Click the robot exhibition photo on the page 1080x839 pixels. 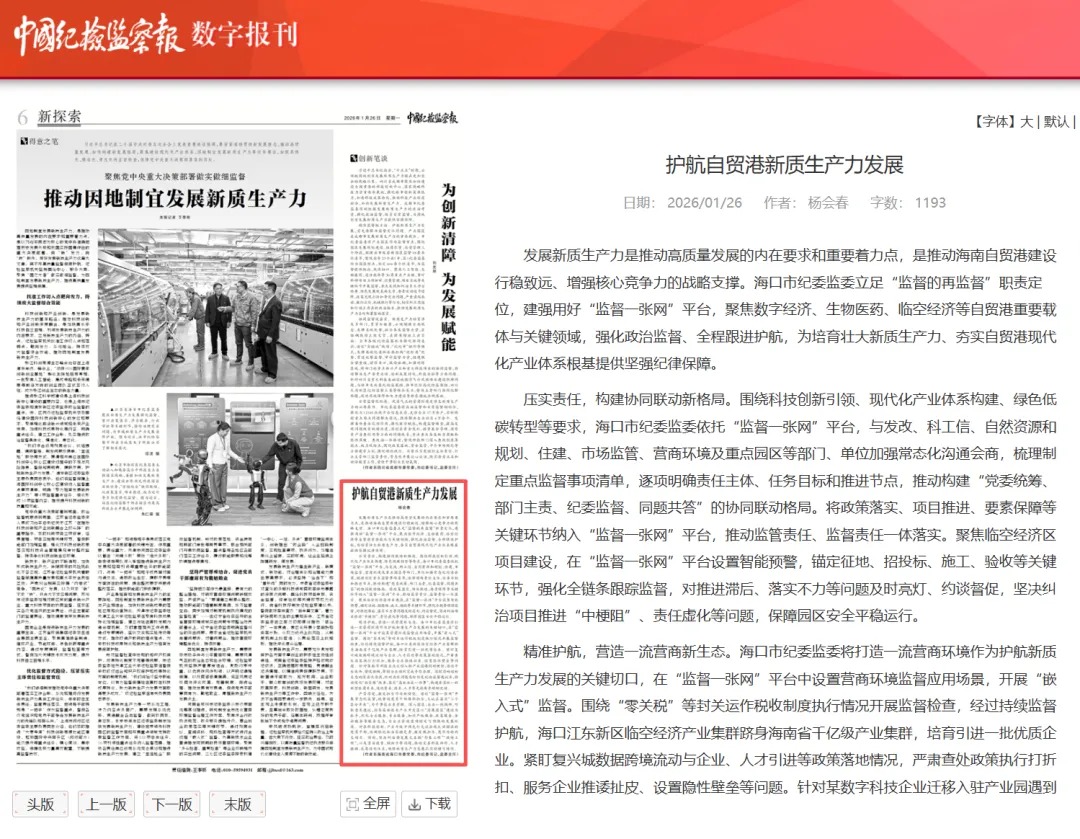[250, 456]
